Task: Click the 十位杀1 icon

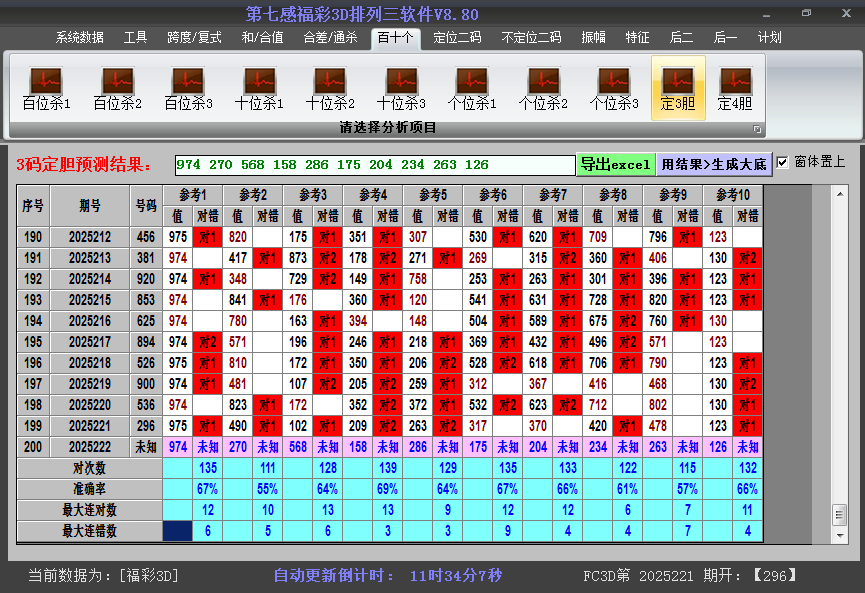Action: coord(259,88)
